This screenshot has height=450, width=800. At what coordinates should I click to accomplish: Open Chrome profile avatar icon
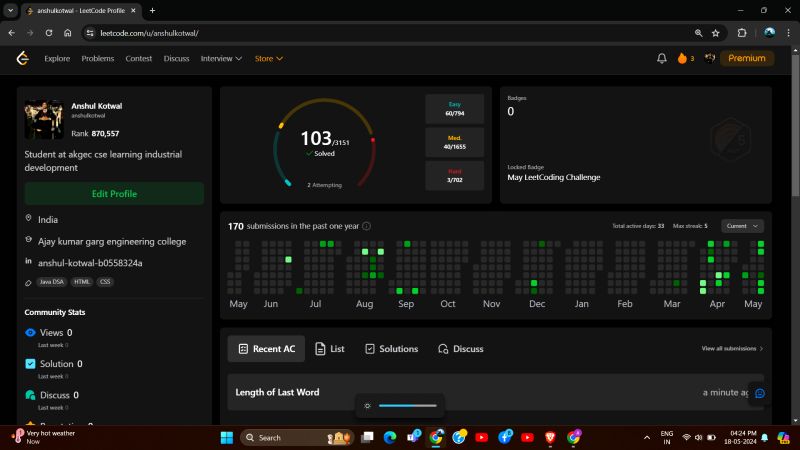tap(769, 33)
